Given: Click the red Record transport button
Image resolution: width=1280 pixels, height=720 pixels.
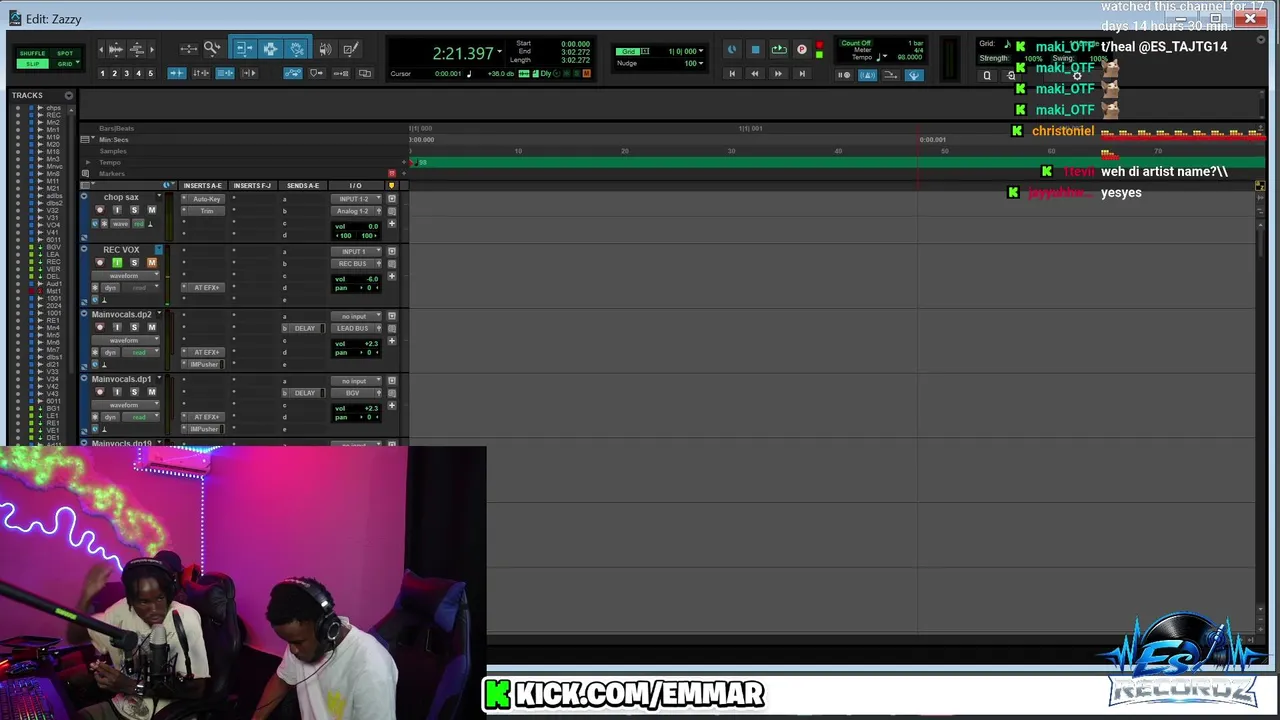Looking at the screenshot, I should pos(802,49).
